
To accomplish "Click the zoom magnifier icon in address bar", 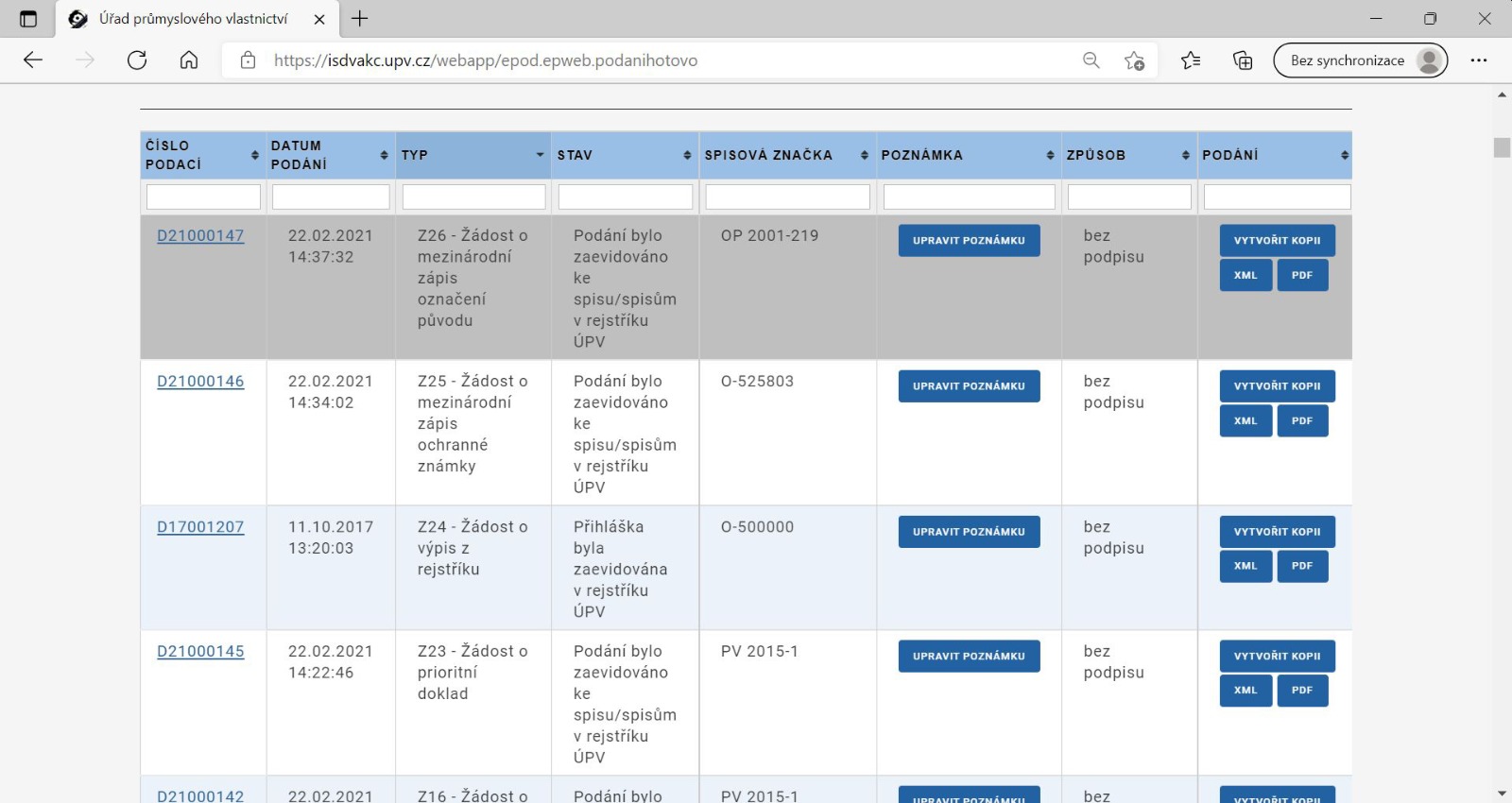I will 1091,60.
